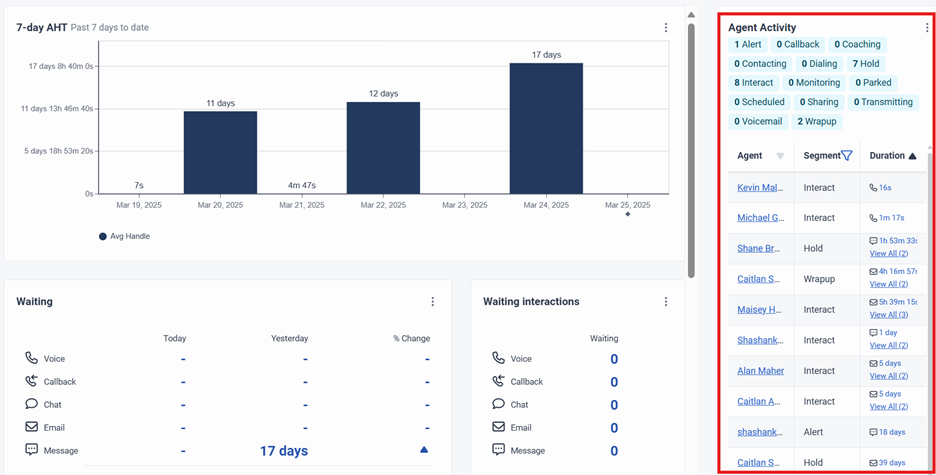Click the phone icon in Kevin's duration cell
The height and width of the screenshot is (475, 936).
click(x=873, y=187)
